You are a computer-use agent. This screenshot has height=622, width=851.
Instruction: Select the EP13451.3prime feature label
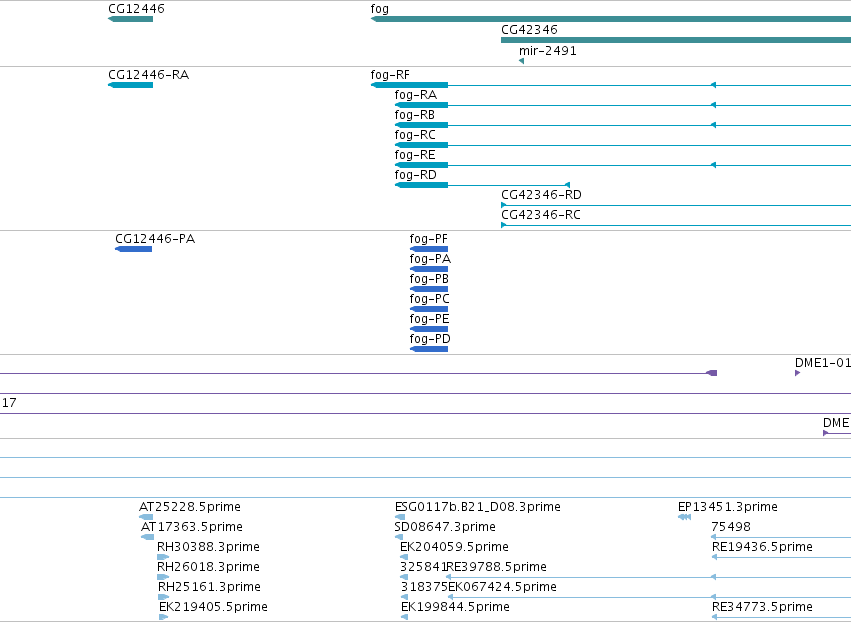pos(728,507)
